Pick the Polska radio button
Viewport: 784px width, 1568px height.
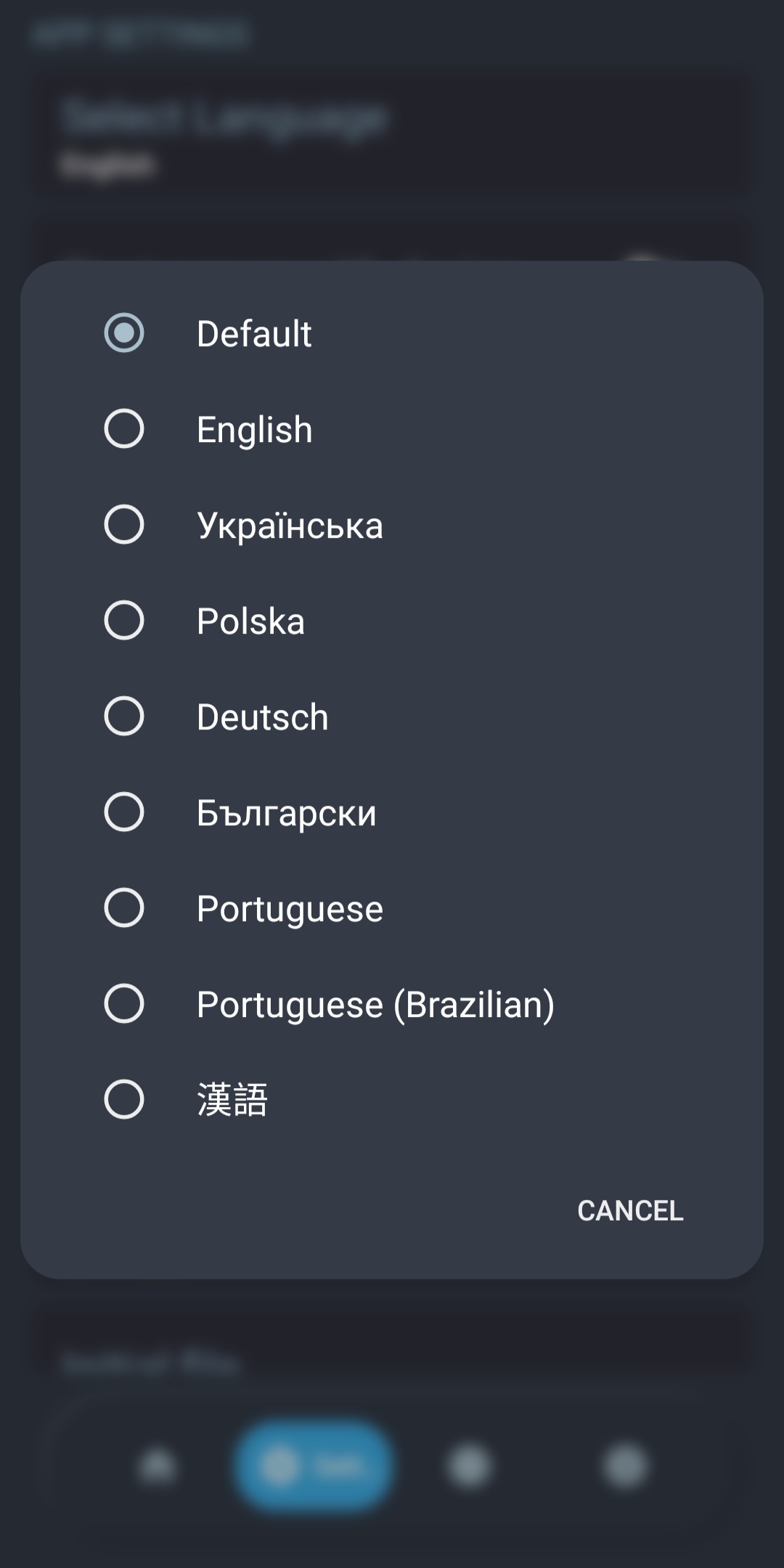[124, 621]
